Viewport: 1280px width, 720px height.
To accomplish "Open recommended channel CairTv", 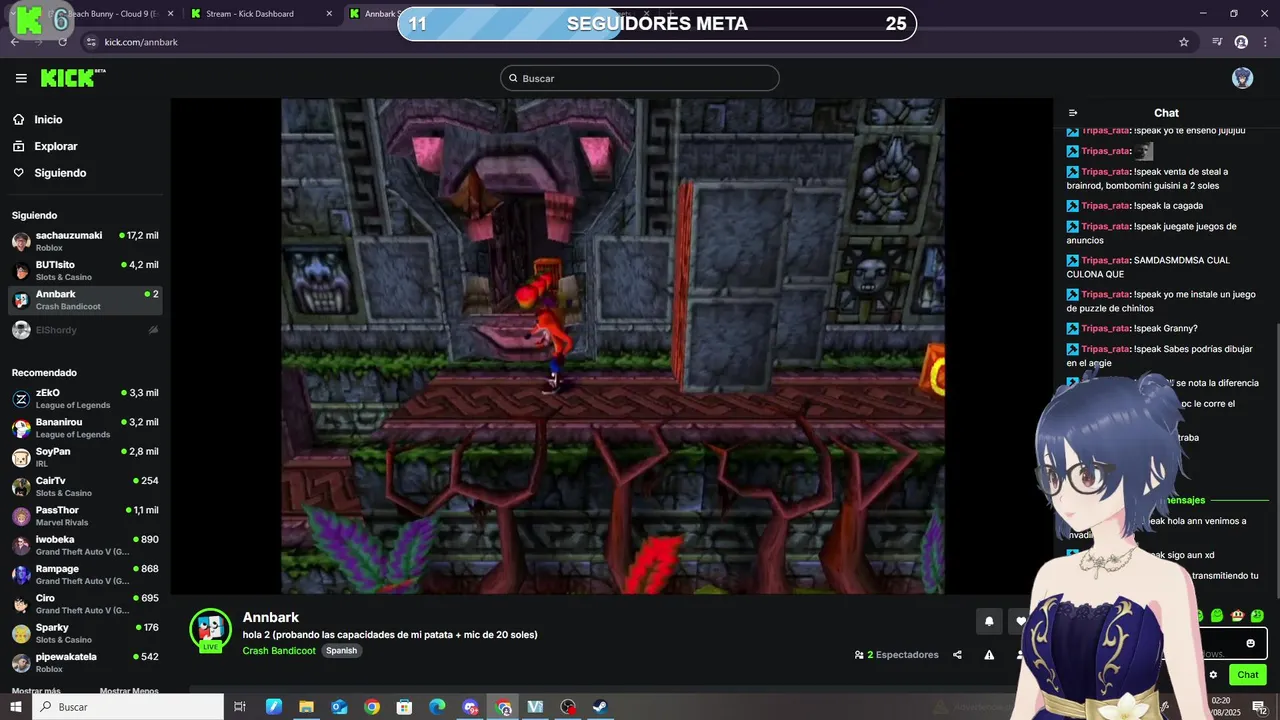I will tap(85, 486).
